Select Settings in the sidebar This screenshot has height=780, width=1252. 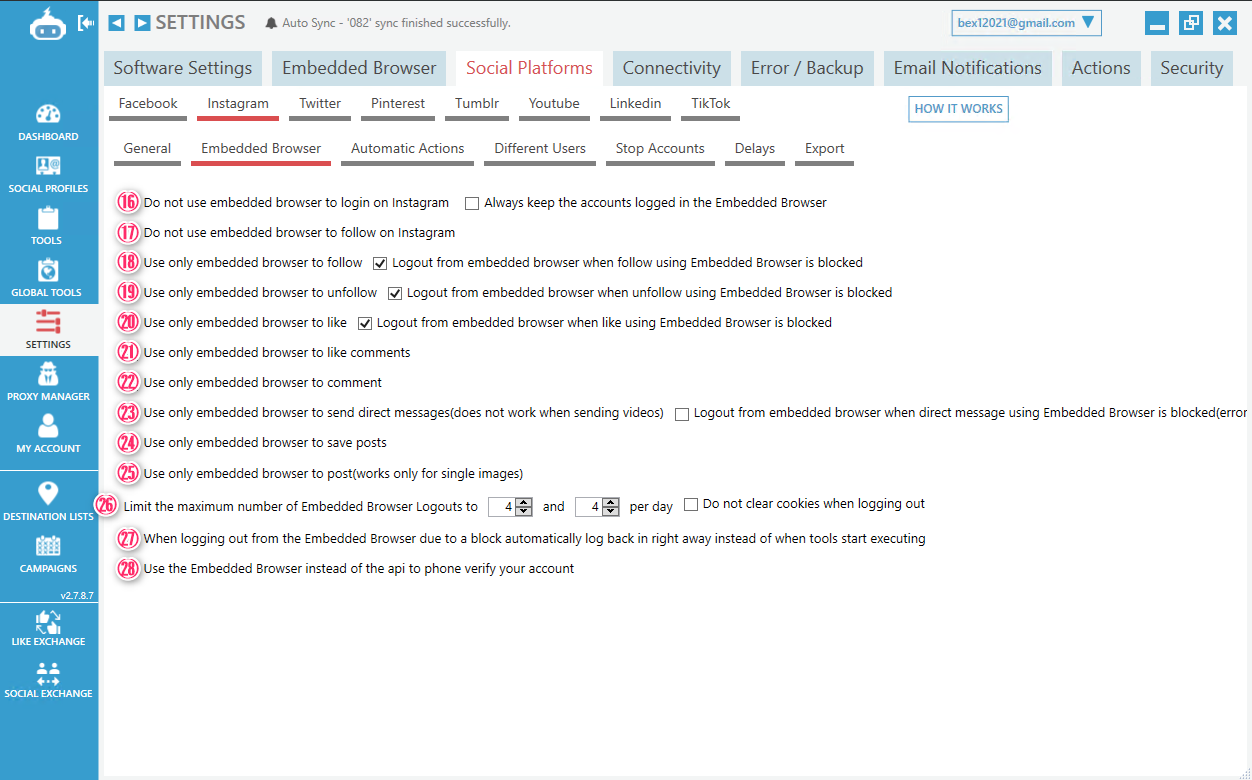48,330
